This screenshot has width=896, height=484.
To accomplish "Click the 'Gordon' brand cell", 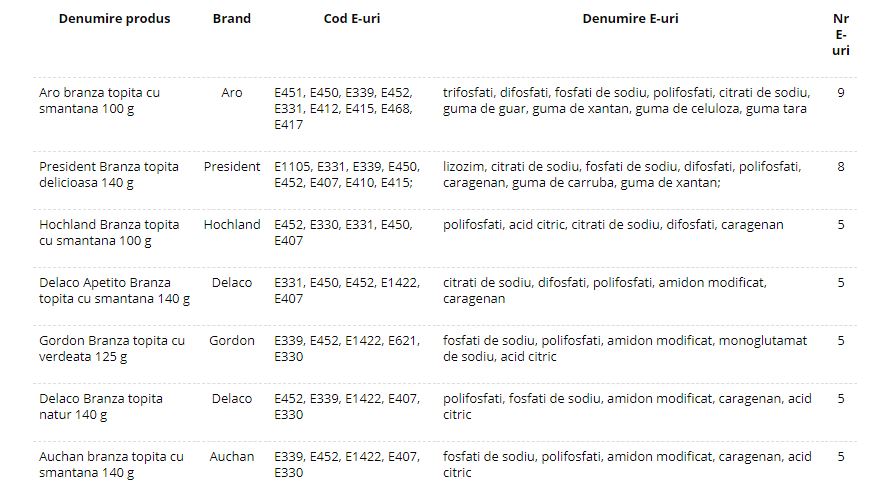I will (231, 341).
